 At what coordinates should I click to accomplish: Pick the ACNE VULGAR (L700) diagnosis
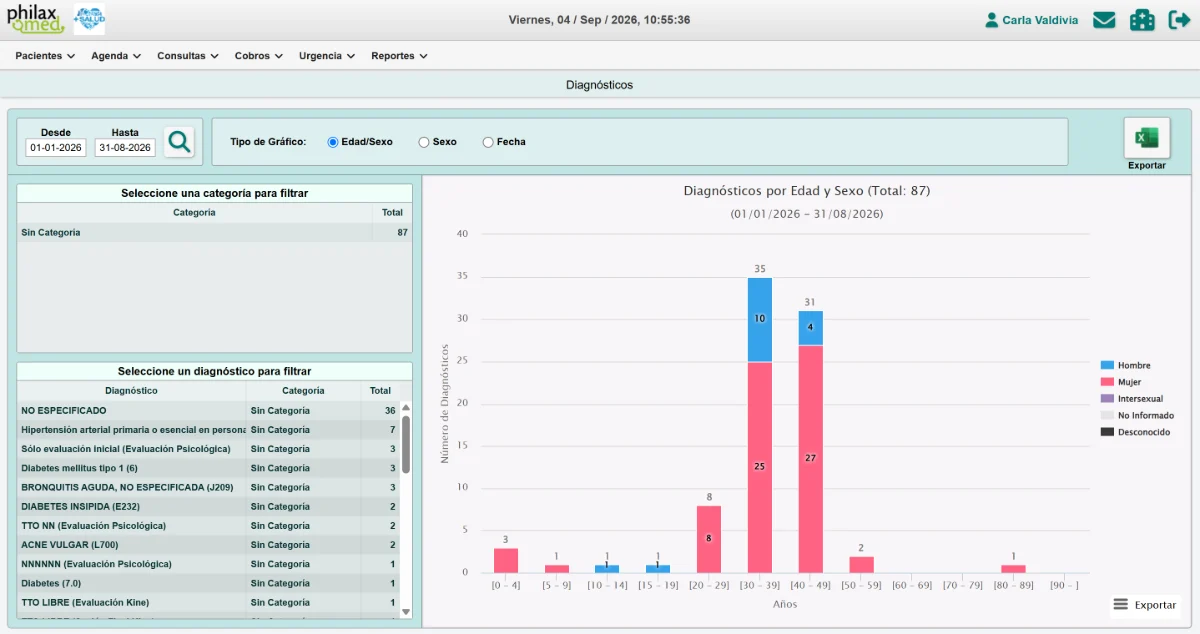tap(208, 545)
